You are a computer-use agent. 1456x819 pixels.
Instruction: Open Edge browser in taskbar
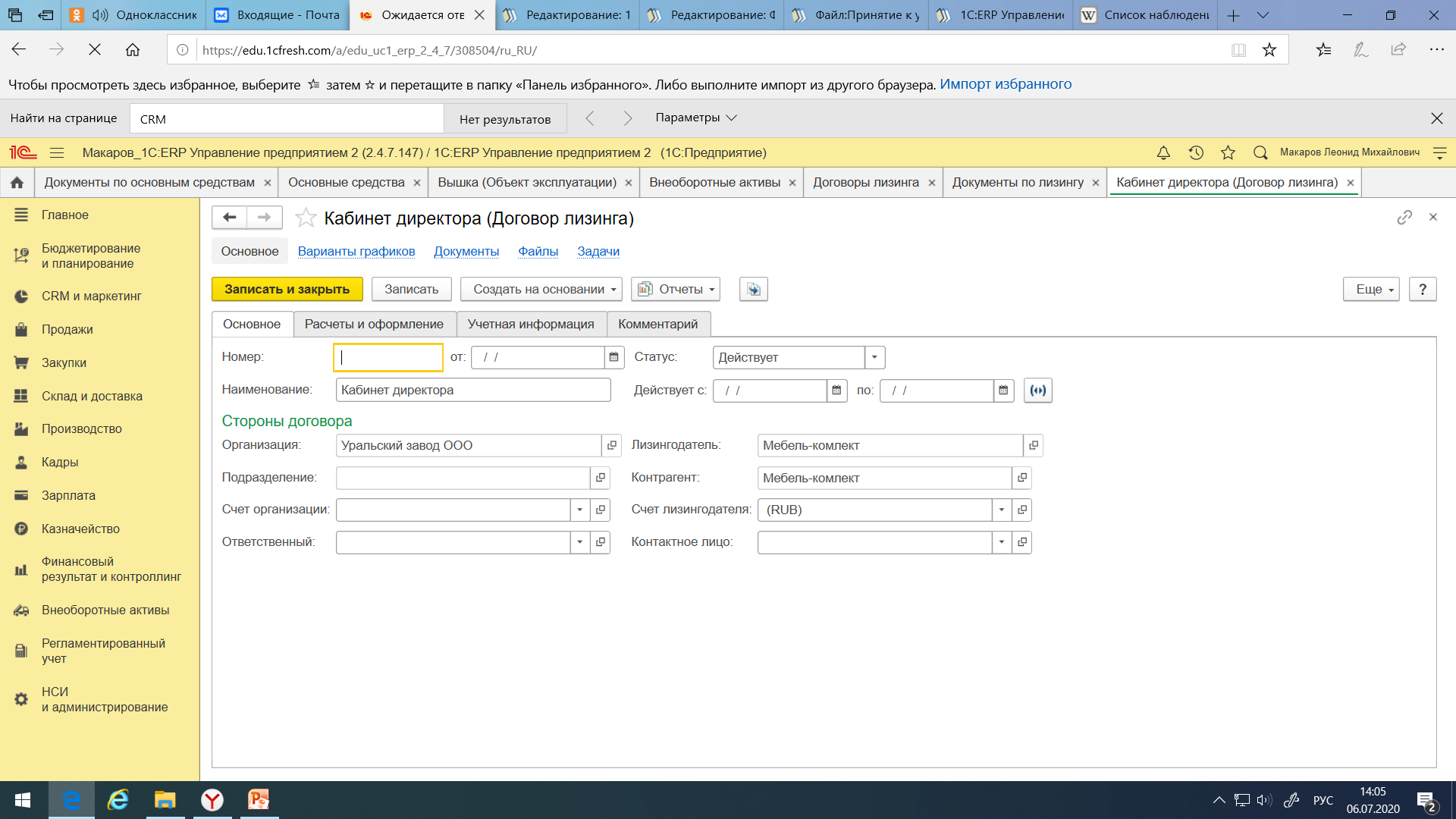pyautogui.click(x=72, y=800)
